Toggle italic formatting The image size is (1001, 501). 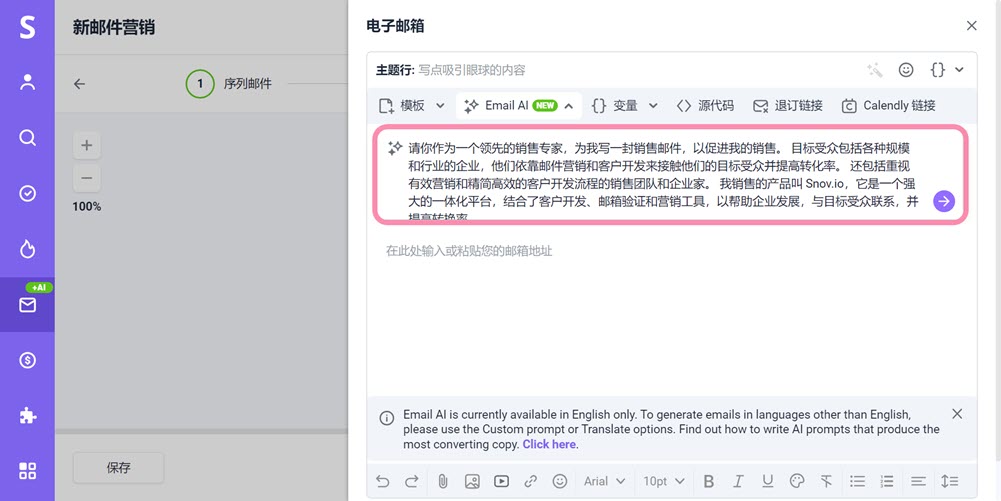coord(738,481)
